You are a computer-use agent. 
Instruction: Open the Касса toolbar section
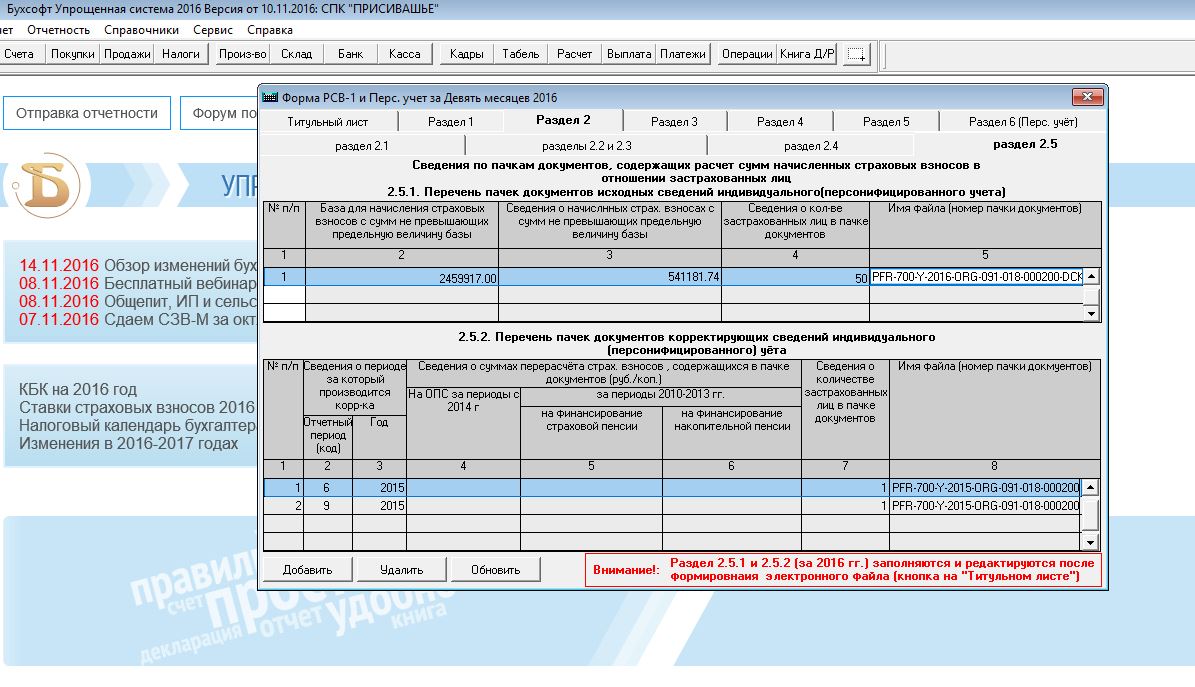404,54
